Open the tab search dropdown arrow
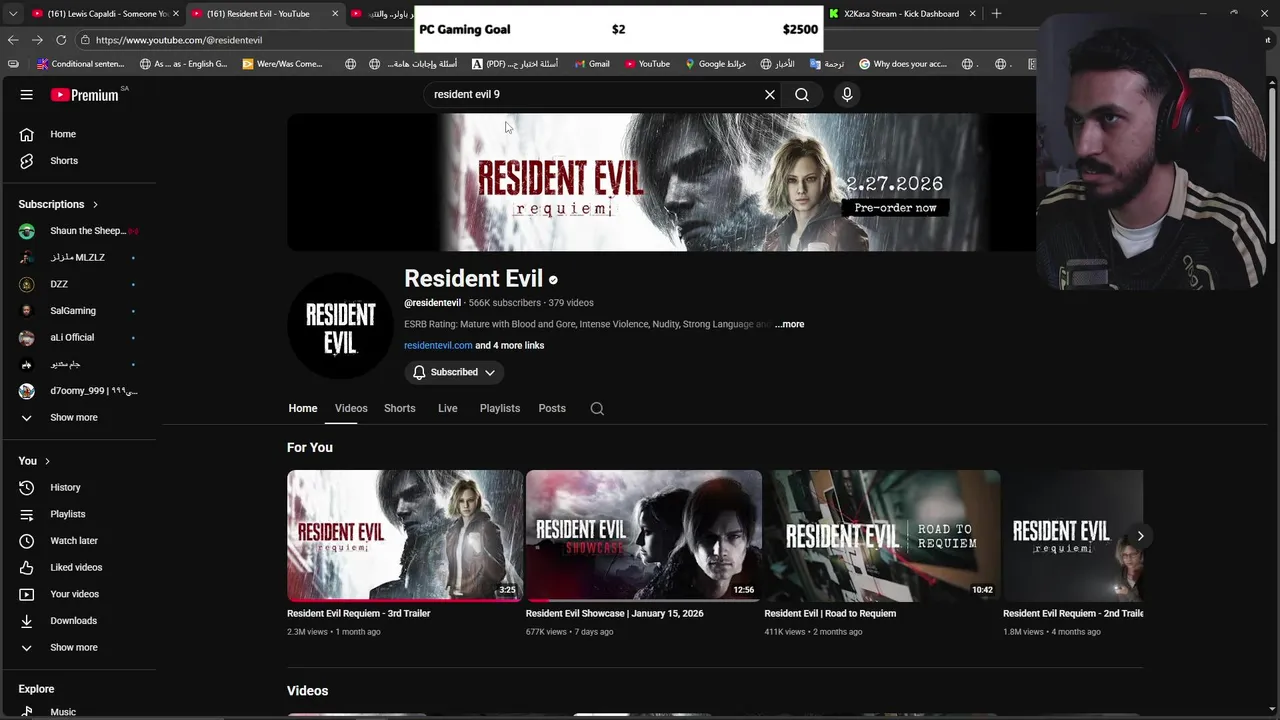This screenshot has width=1280, height=720. pos(13,14)
